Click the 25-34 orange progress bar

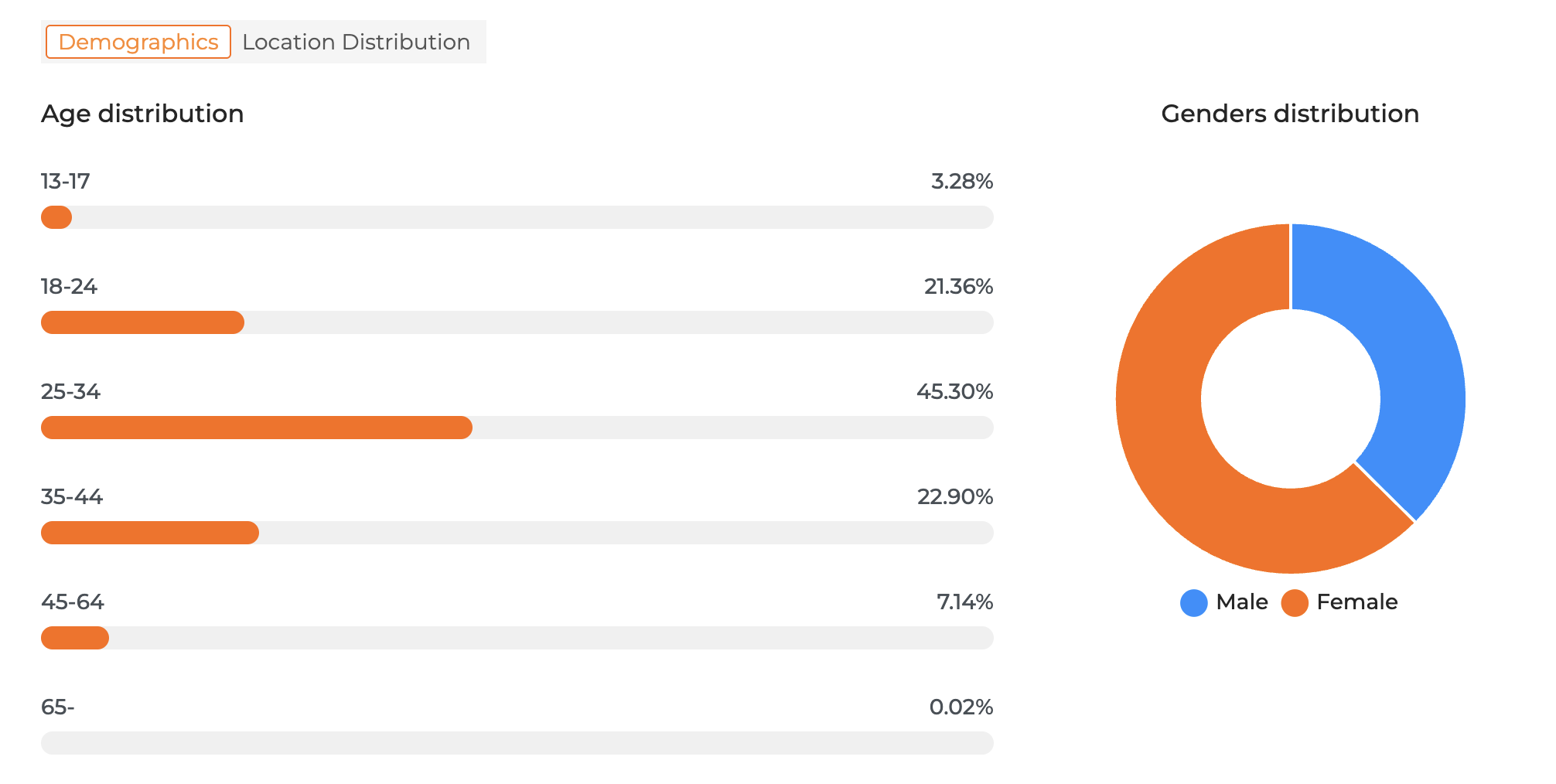coord(256,428)
